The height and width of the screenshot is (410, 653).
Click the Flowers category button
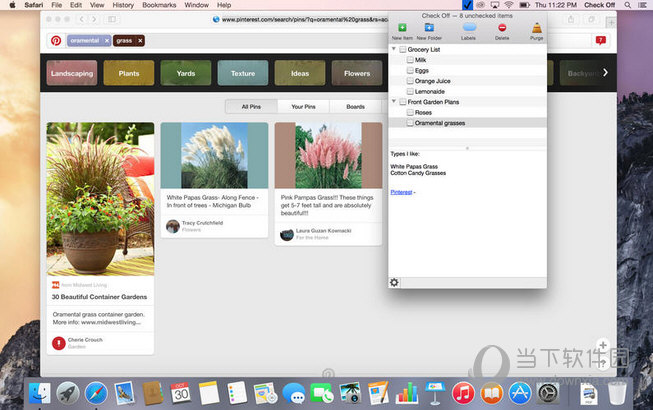[x=357, y=73]
